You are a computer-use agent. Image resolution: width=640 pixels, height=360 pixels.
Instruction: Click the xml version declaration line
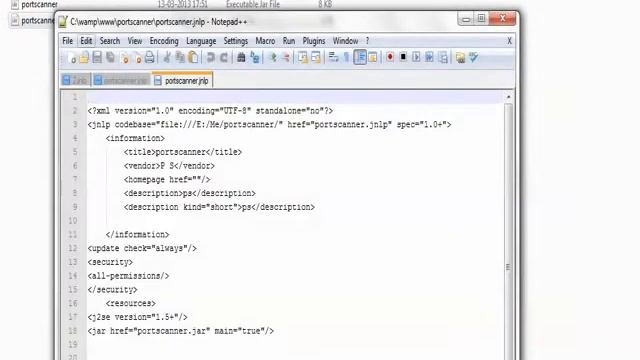tap(210, 111)
